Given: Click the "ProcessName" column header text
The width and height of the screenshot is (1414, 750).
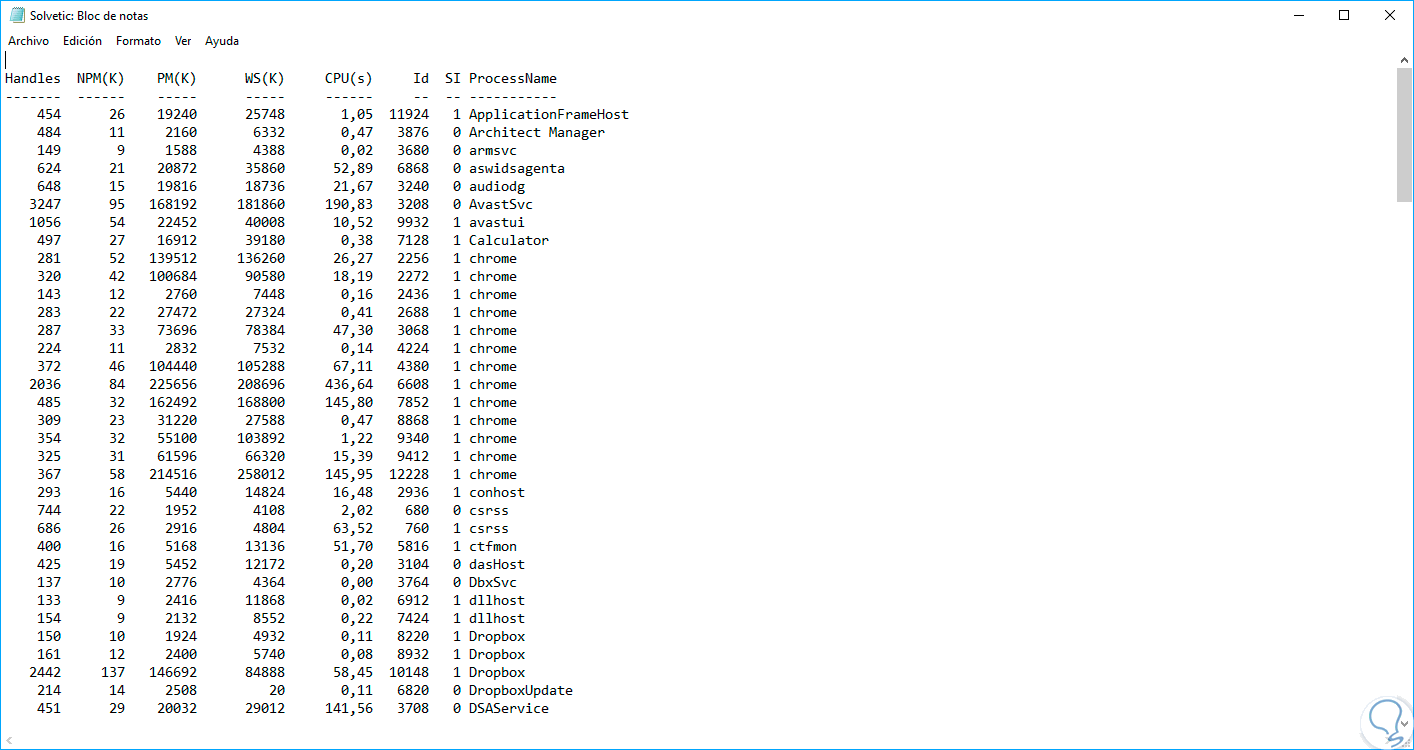Looking at the screenshot, I should point(513,78).
